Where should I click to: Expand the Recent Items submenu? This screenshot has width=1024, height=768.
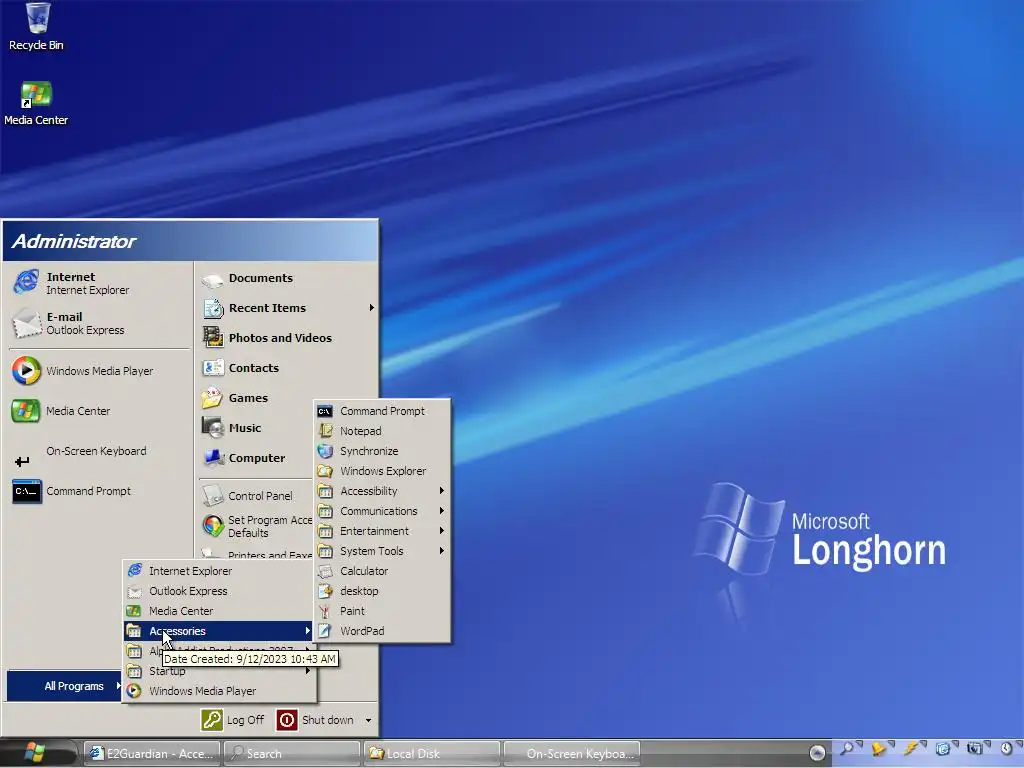[x=287, y=308]
